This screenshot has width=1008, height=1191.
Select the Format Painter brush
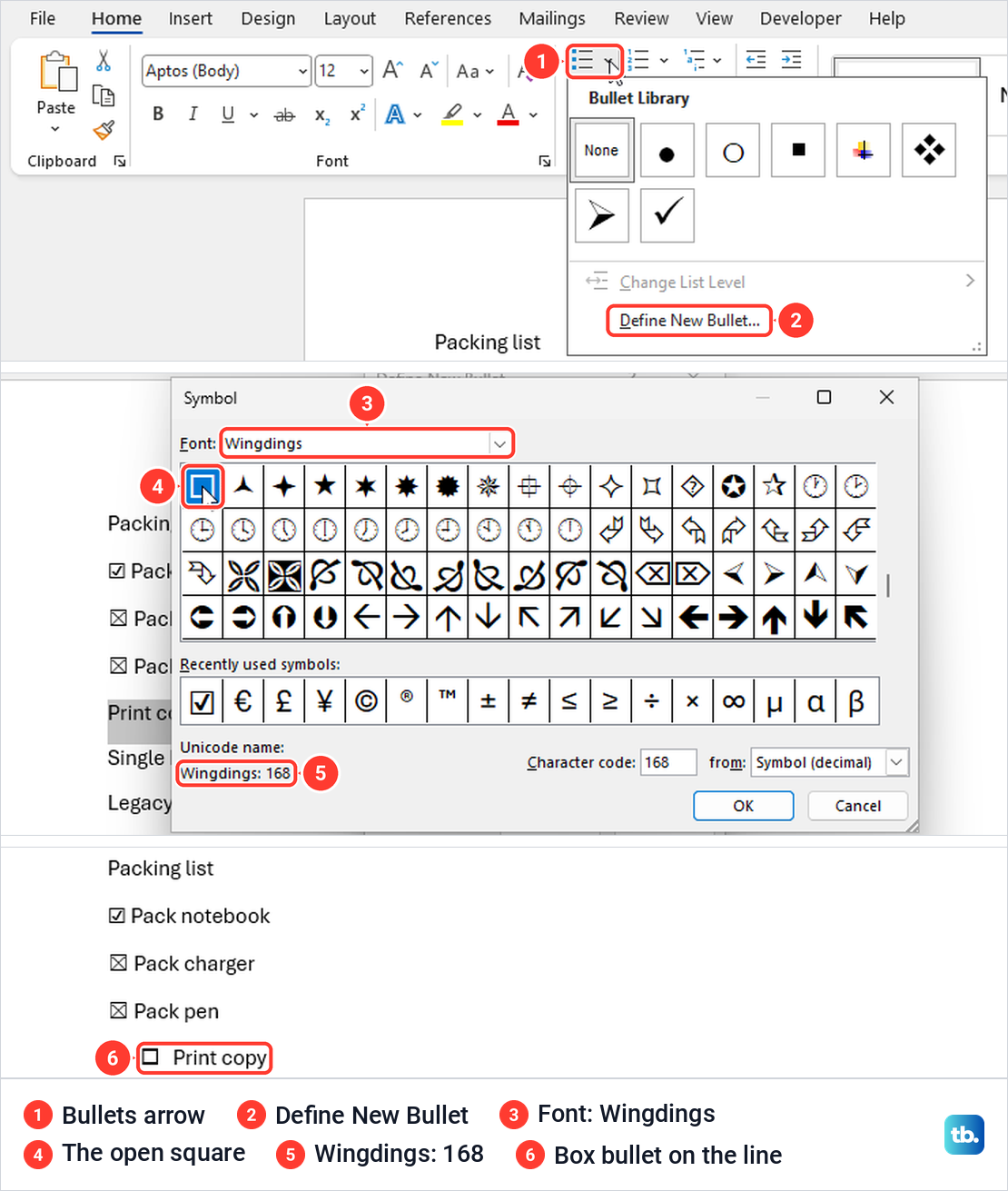coord(104,130)
